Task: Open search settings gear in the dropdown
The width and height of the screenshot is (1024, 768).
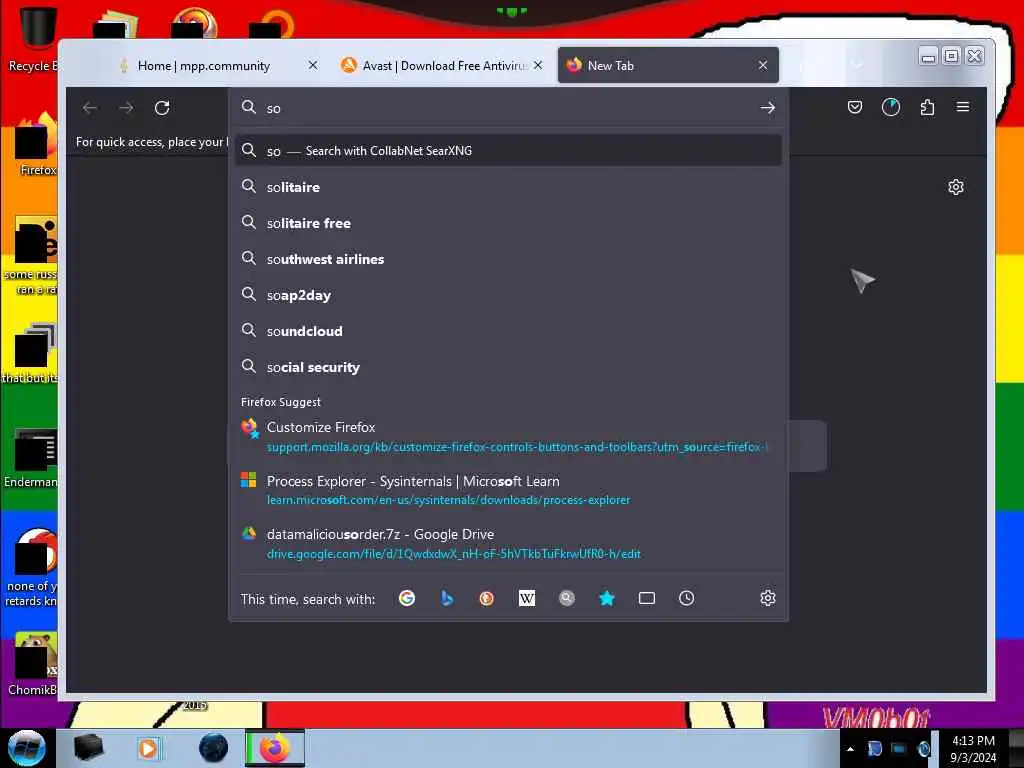Action: click(x=767, y=598)
